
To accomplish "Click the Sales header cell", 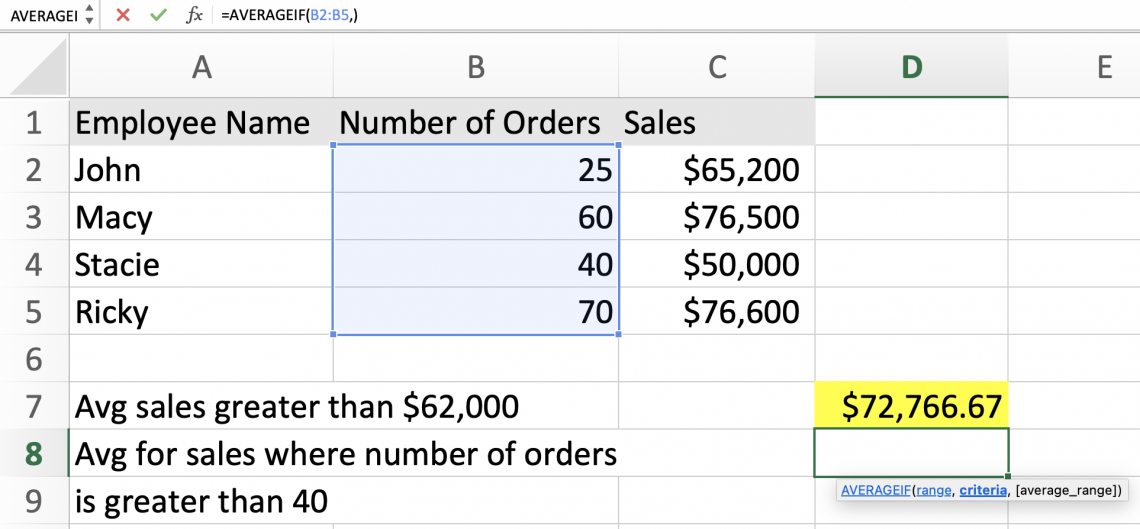I will [x=717, y=123].
